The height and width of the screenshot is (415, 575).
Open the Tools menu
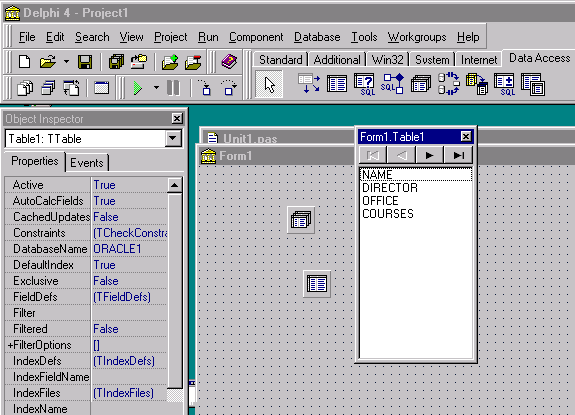coord(364,37)
